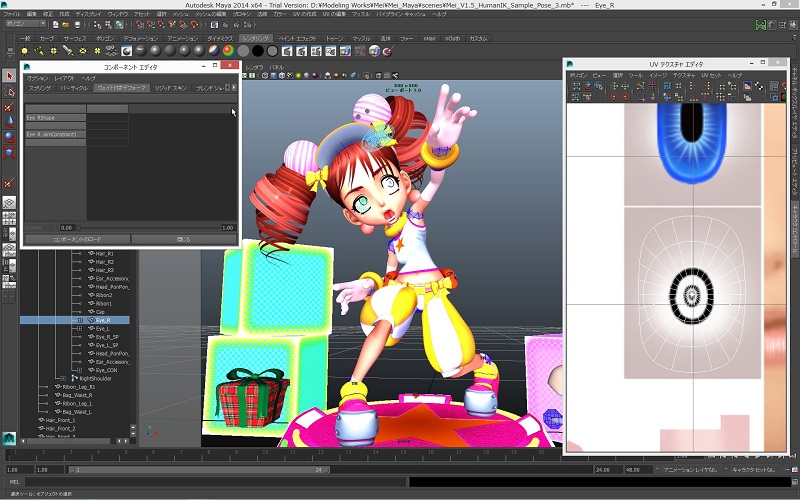Expand the Eye_L node in outliner

pyautogui.click(x=80, y=329)
